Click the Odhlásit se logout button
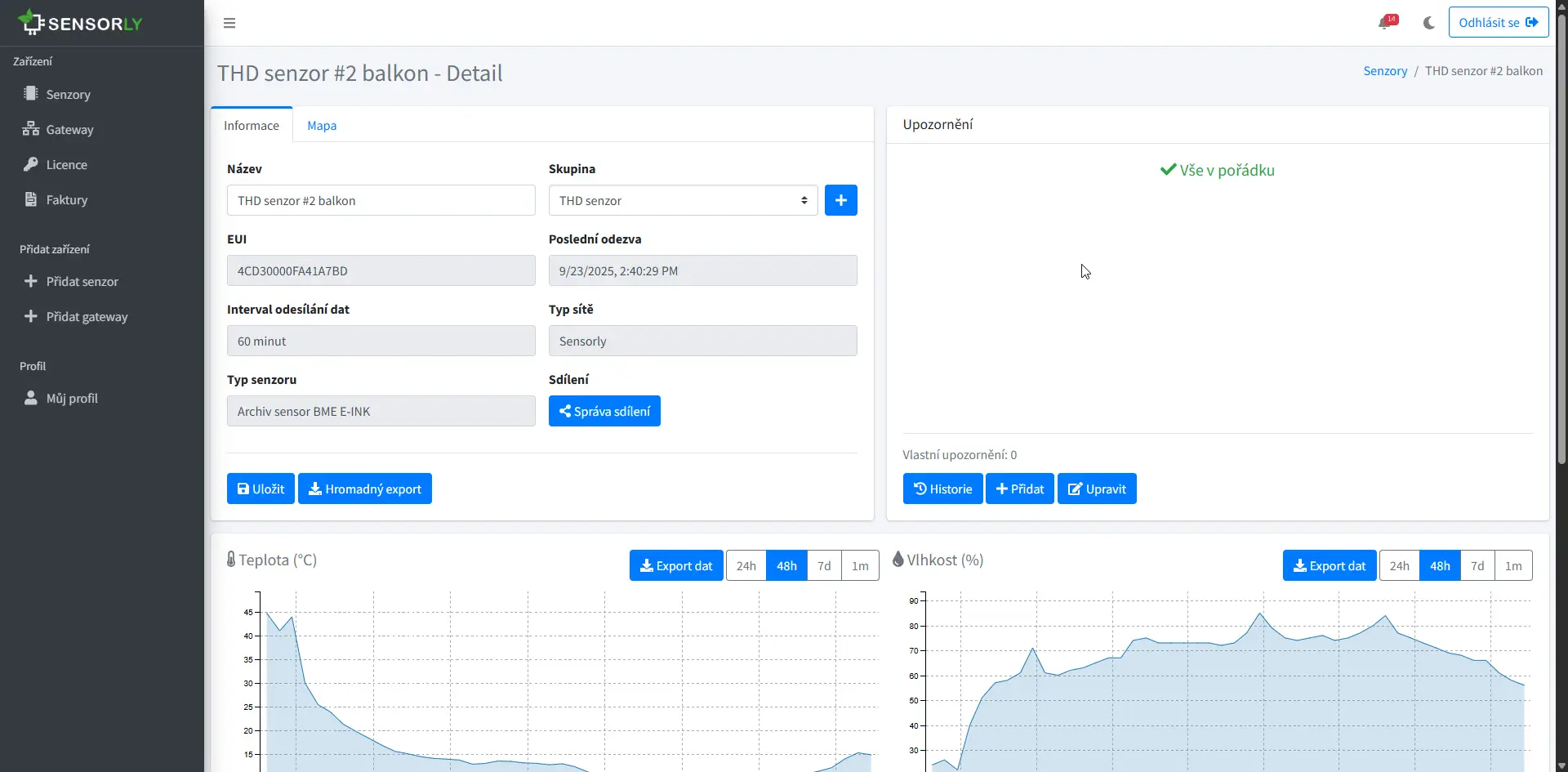 [1498, 22]
